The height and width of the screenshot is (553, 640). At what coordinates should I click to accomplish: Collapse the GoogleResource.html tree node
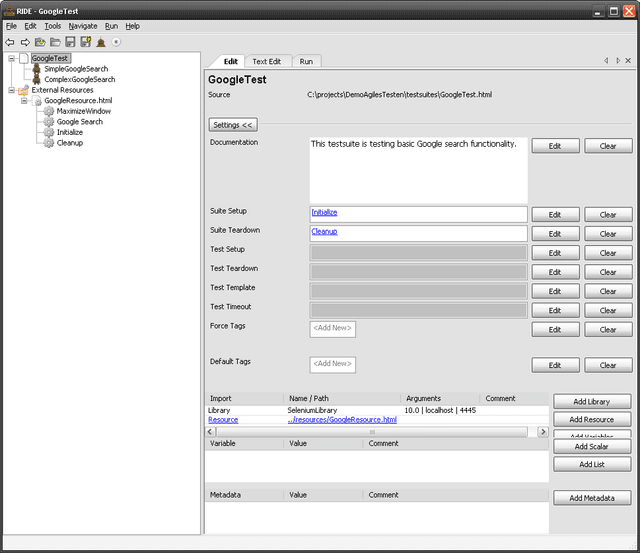24,101
